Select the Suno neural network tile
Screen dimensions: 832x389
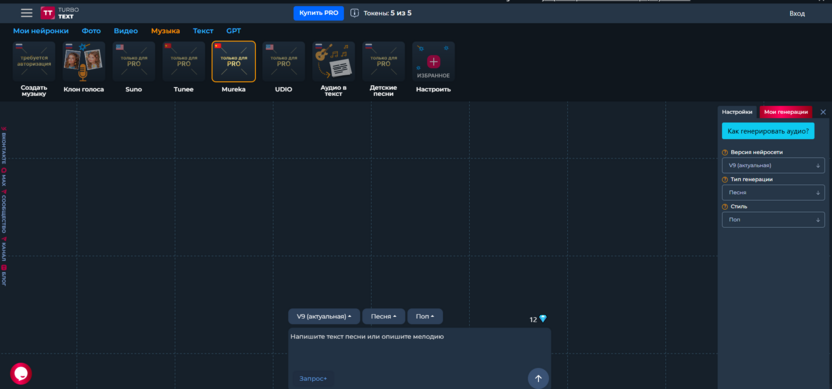pos(134,67)
